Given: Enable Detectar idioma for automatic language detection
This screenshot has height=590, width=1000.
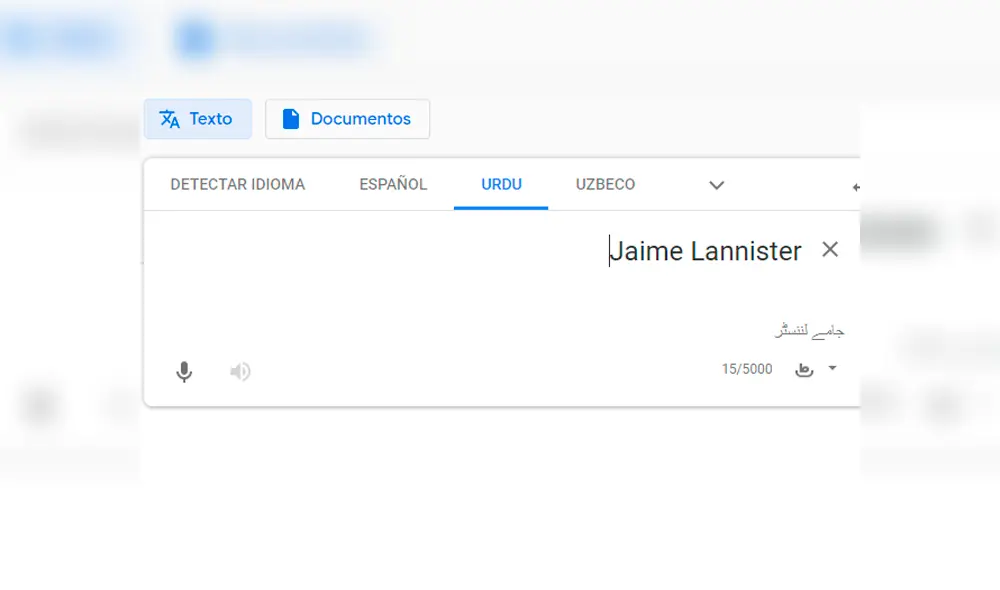Looking at the screenshot, I should pos(238,184).
